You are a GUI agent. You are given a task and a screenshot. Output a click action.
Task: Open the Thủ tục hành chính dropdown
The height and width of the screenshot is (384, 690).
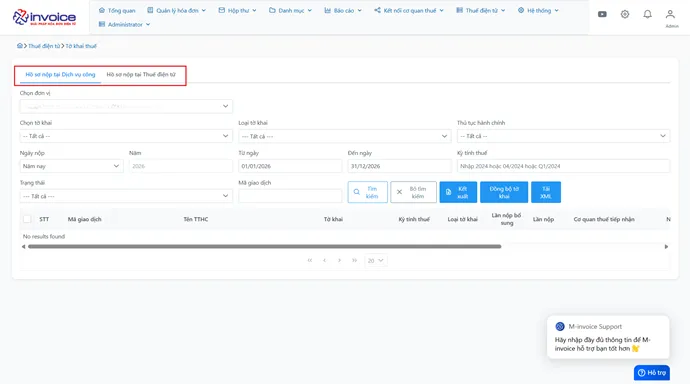tap(563, 136)
